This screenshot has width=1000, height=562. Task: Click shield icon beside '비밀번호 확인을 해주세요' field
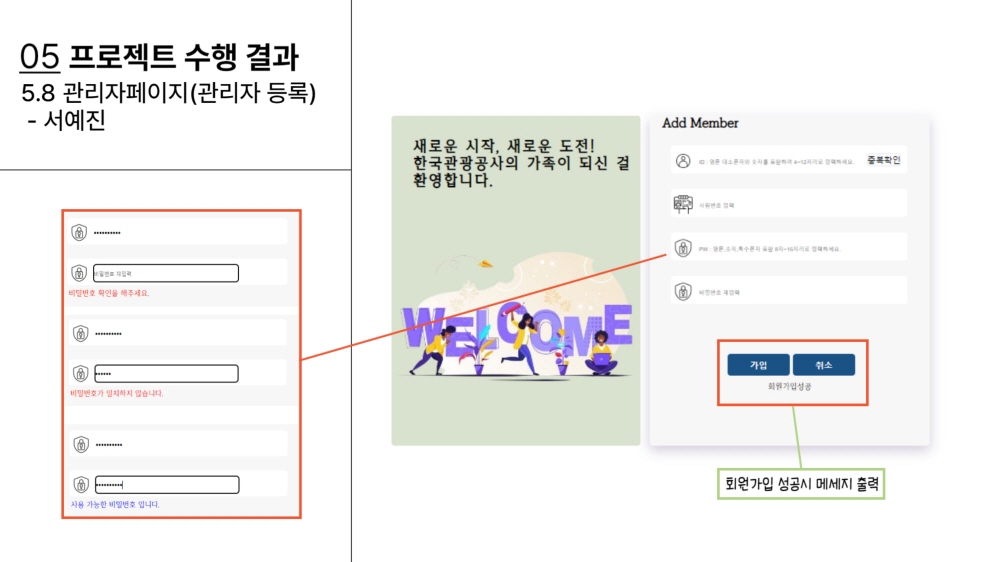(x=79, y=273)
